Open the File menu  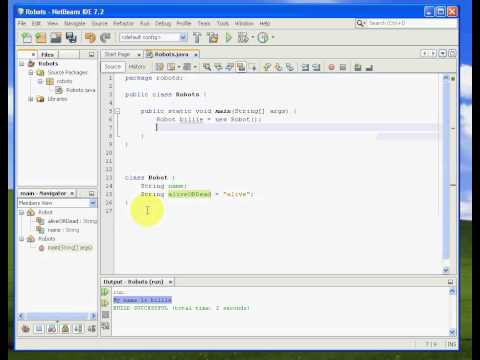[22, 23]
